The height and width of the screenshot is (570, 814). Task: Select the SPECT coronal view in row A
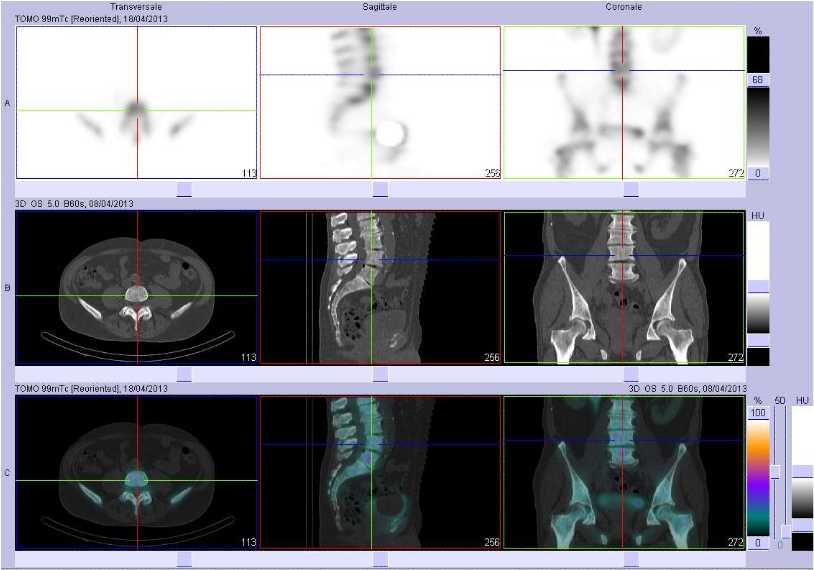click(x=624, y=102)
